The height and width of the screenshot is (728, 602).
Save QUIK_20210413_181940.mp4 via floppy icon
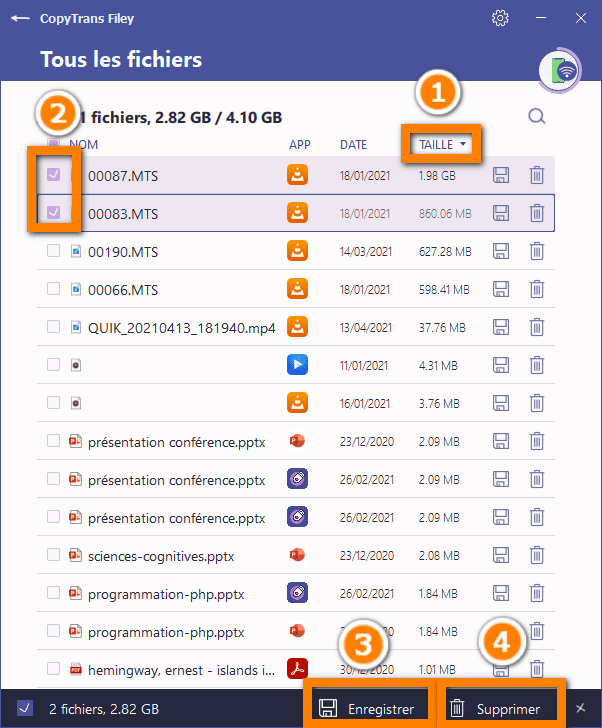pyautogui.click(x=501, y=327)
